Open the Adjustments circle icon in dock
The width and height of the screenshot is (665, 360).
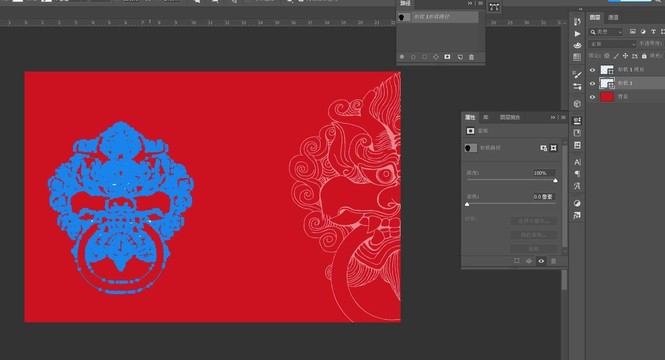pyautogui.click(x=577, y=203)
